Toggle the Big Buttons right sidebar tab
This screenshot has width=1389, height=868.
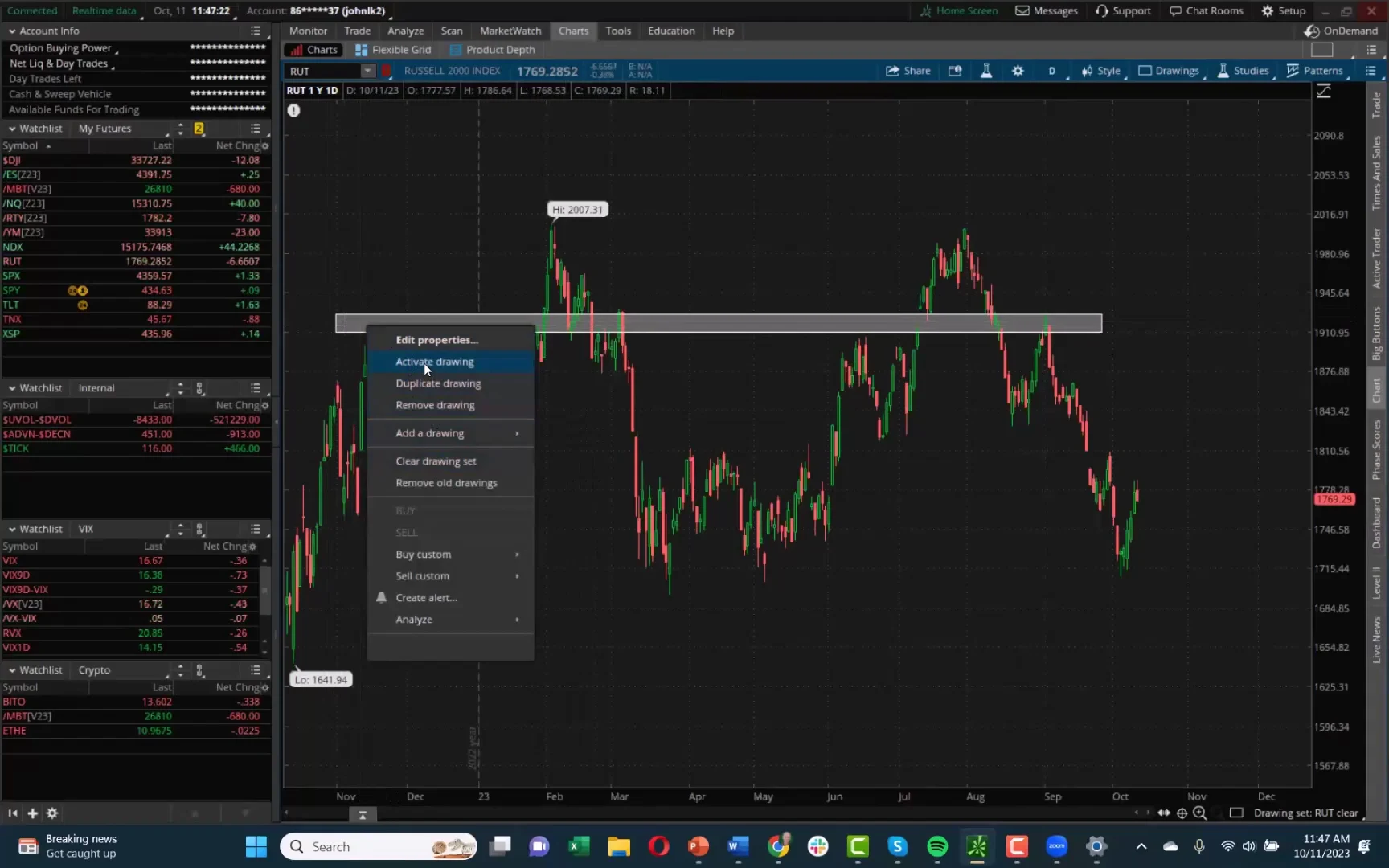coord(1376,334)
